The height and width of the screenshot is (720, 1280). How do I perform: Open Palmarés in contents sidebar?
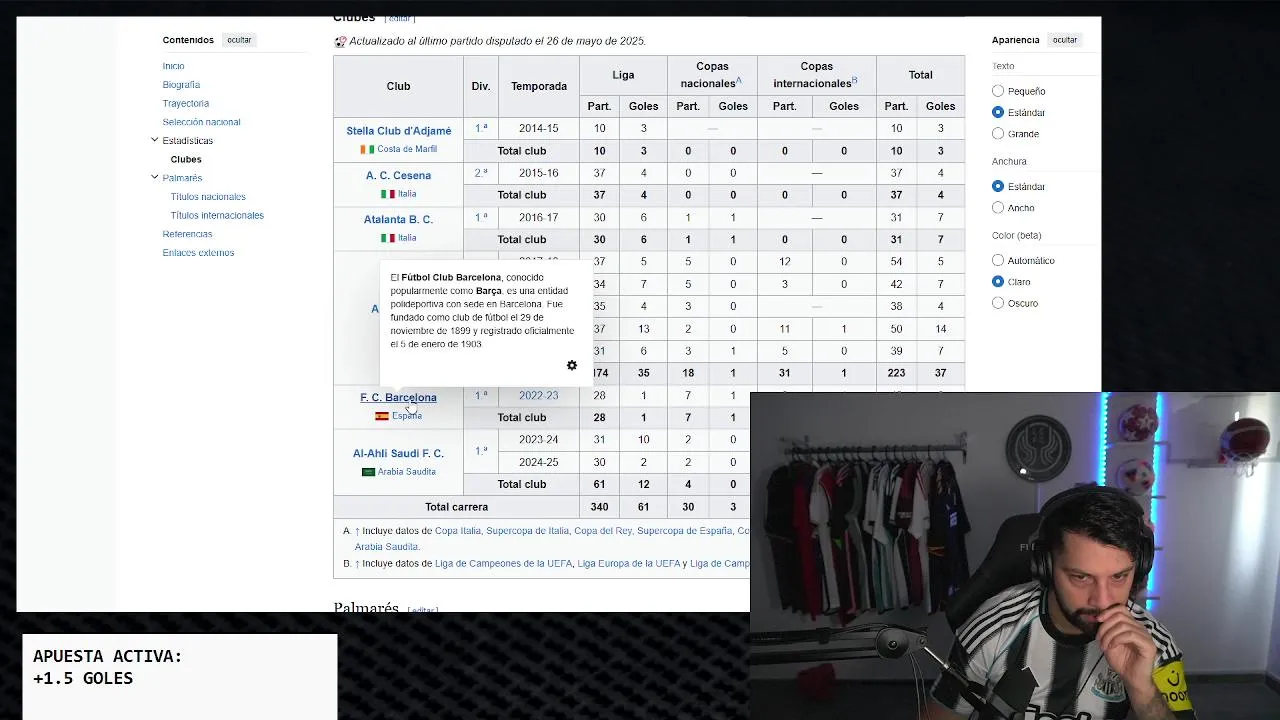click(x=182, y=178)
